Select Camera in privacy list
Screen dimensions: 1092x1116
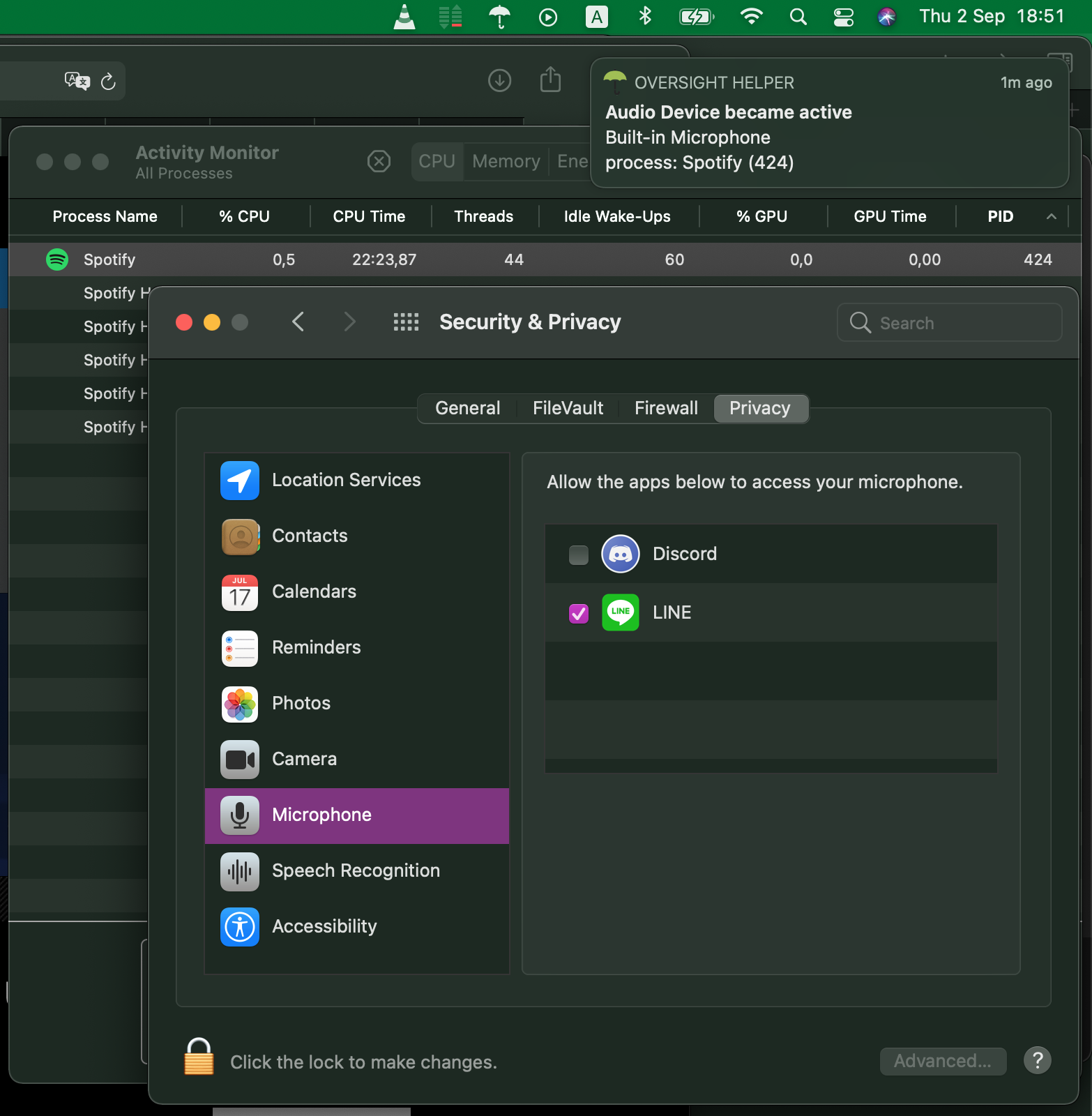point(357,760)
